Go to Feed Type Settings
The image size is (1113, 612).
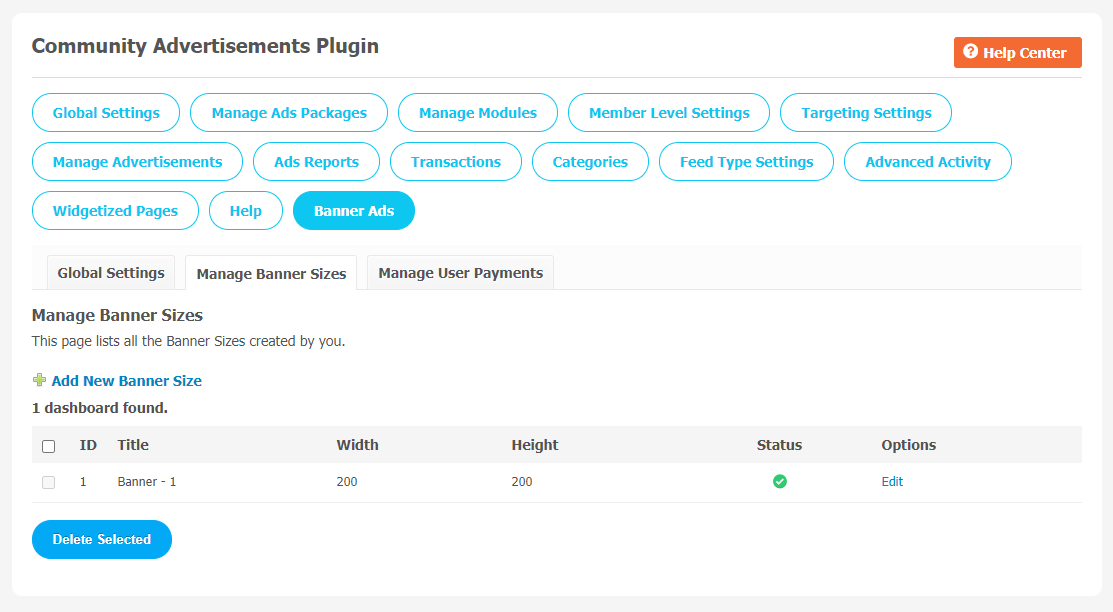746,162
